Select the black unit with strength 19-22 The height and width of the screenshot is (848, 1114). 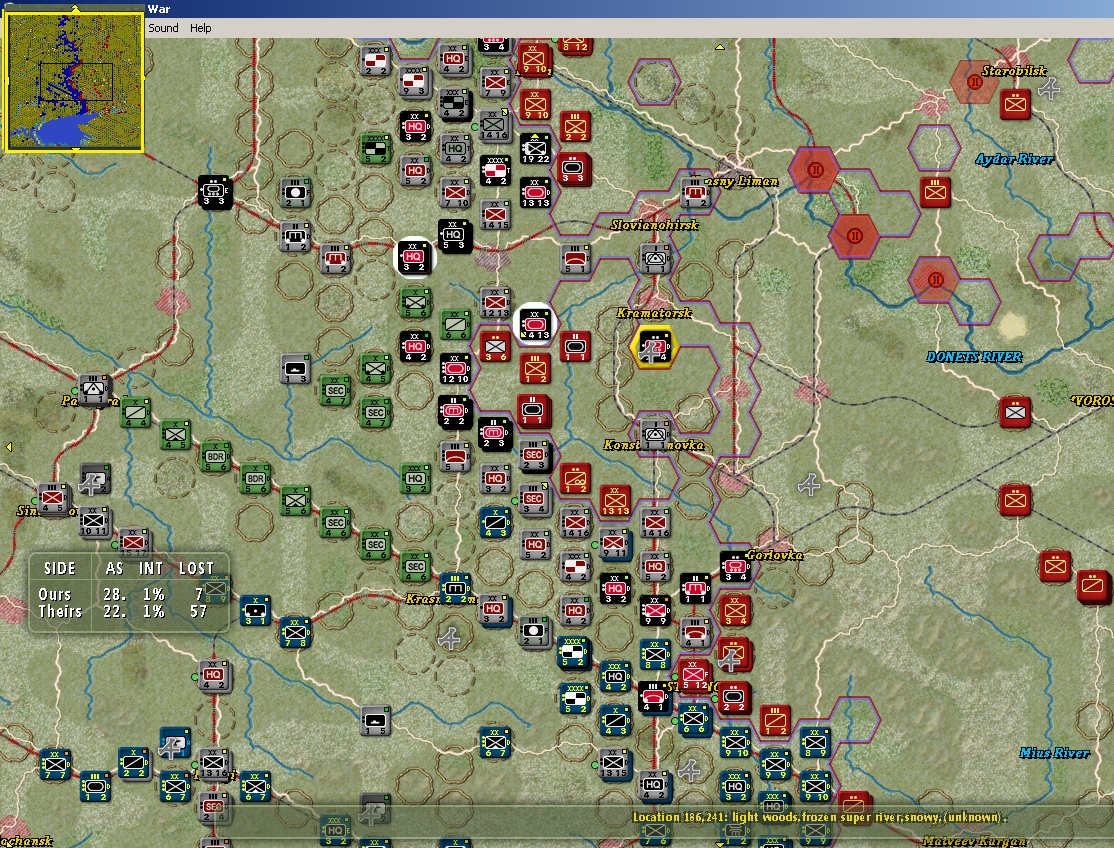click(535, 148)
